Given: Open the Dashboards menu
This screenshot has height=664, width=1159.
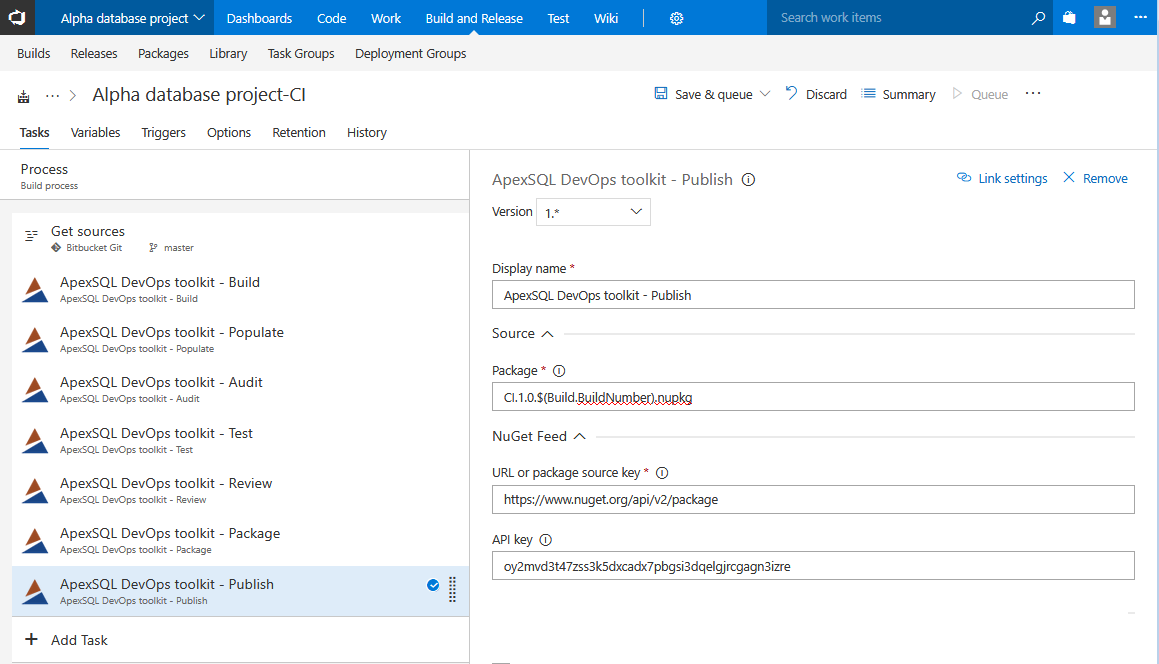Looking at the screenshot, I should [259, 18].
